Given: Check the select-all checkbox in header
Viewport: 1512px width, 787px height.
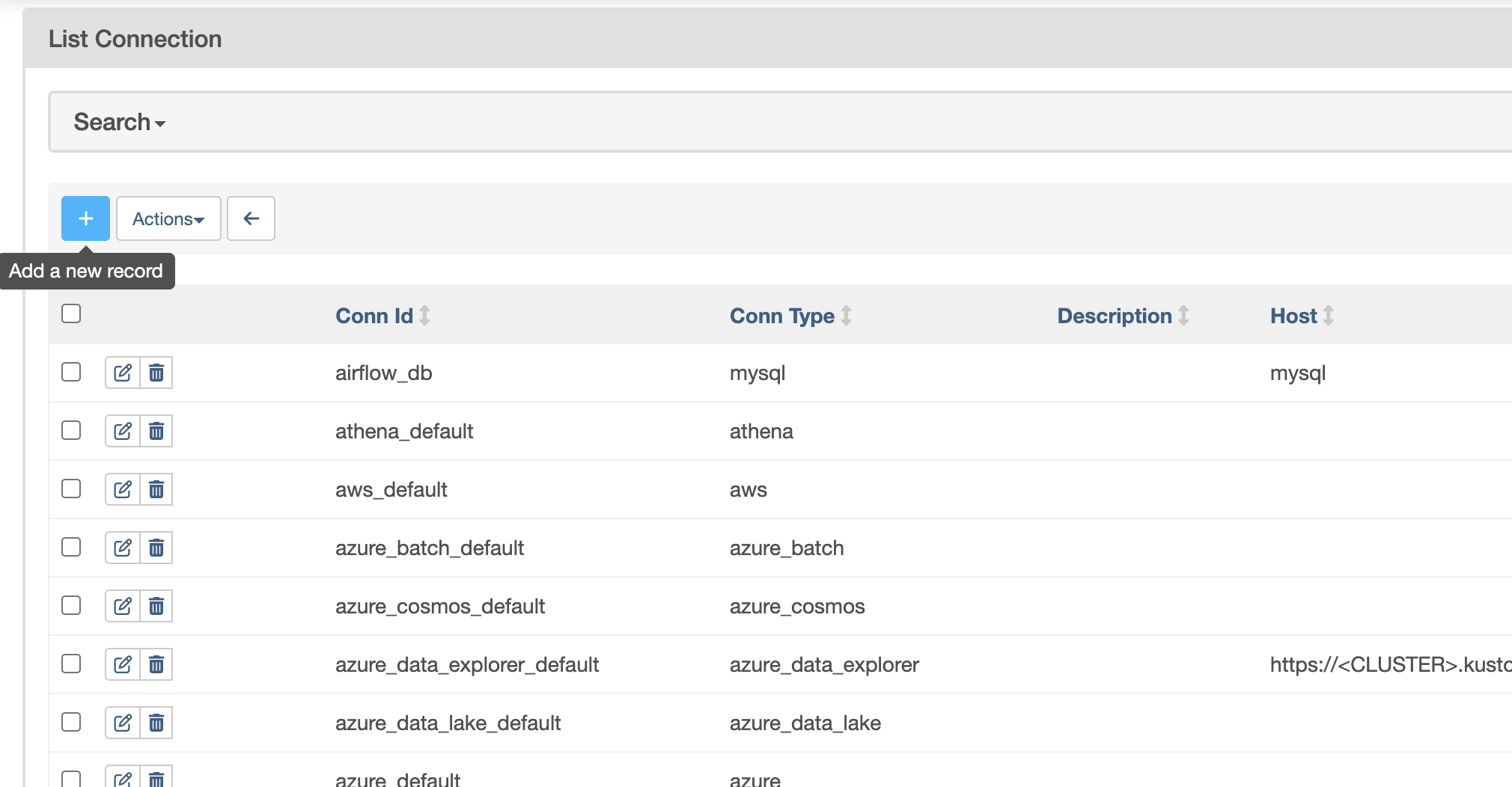Looking at the screenshot, I should 70,313.
